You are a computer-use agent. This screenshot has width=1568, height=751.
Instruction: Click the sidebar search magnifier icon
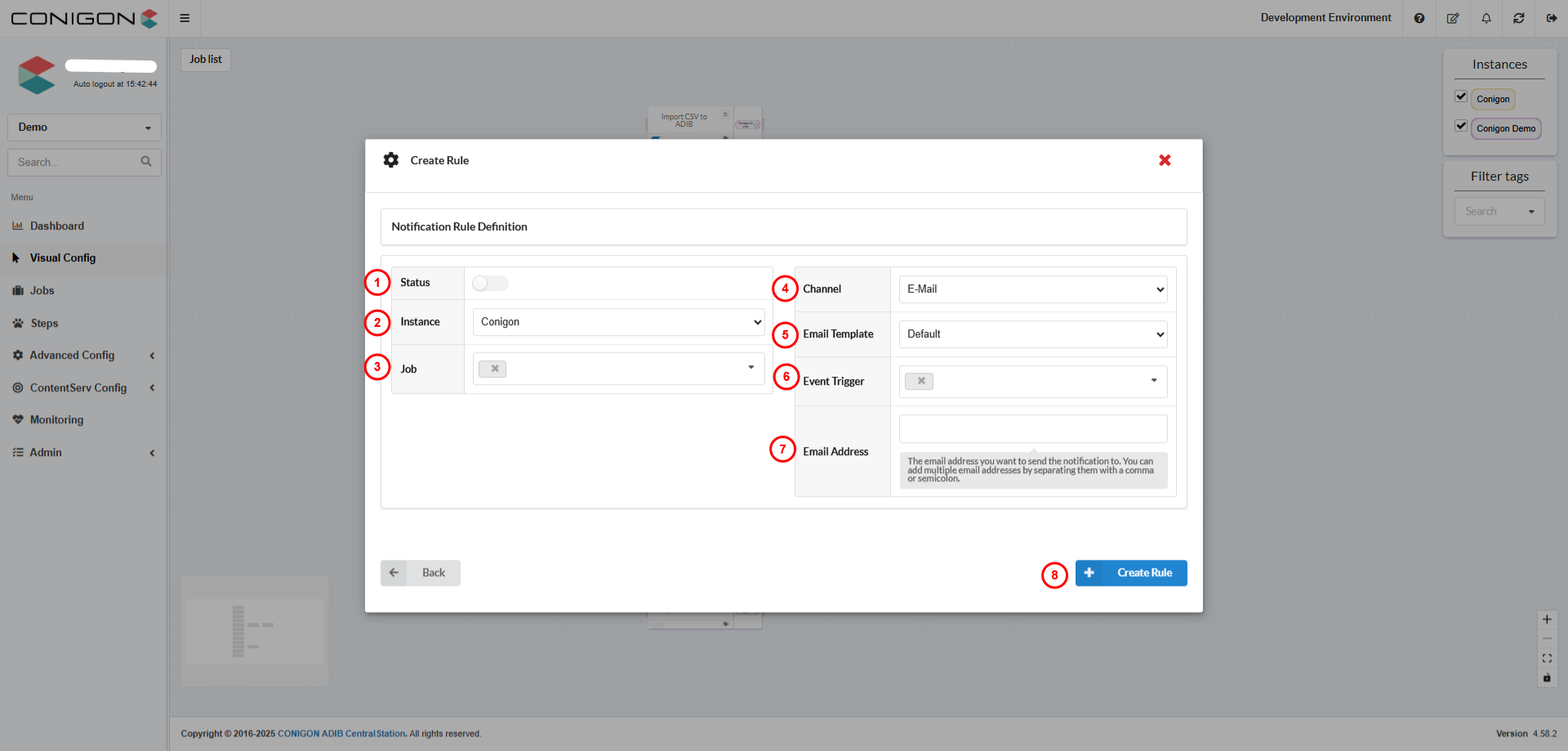tap(146, 162)
